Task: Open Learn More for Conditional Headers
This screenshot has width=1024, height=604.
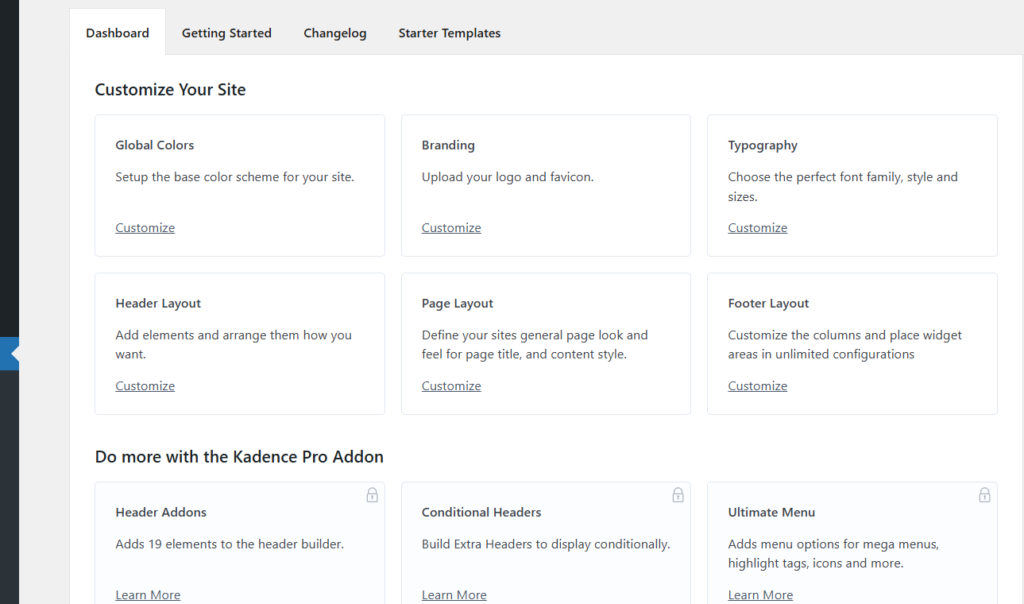Action: point(453,594)
